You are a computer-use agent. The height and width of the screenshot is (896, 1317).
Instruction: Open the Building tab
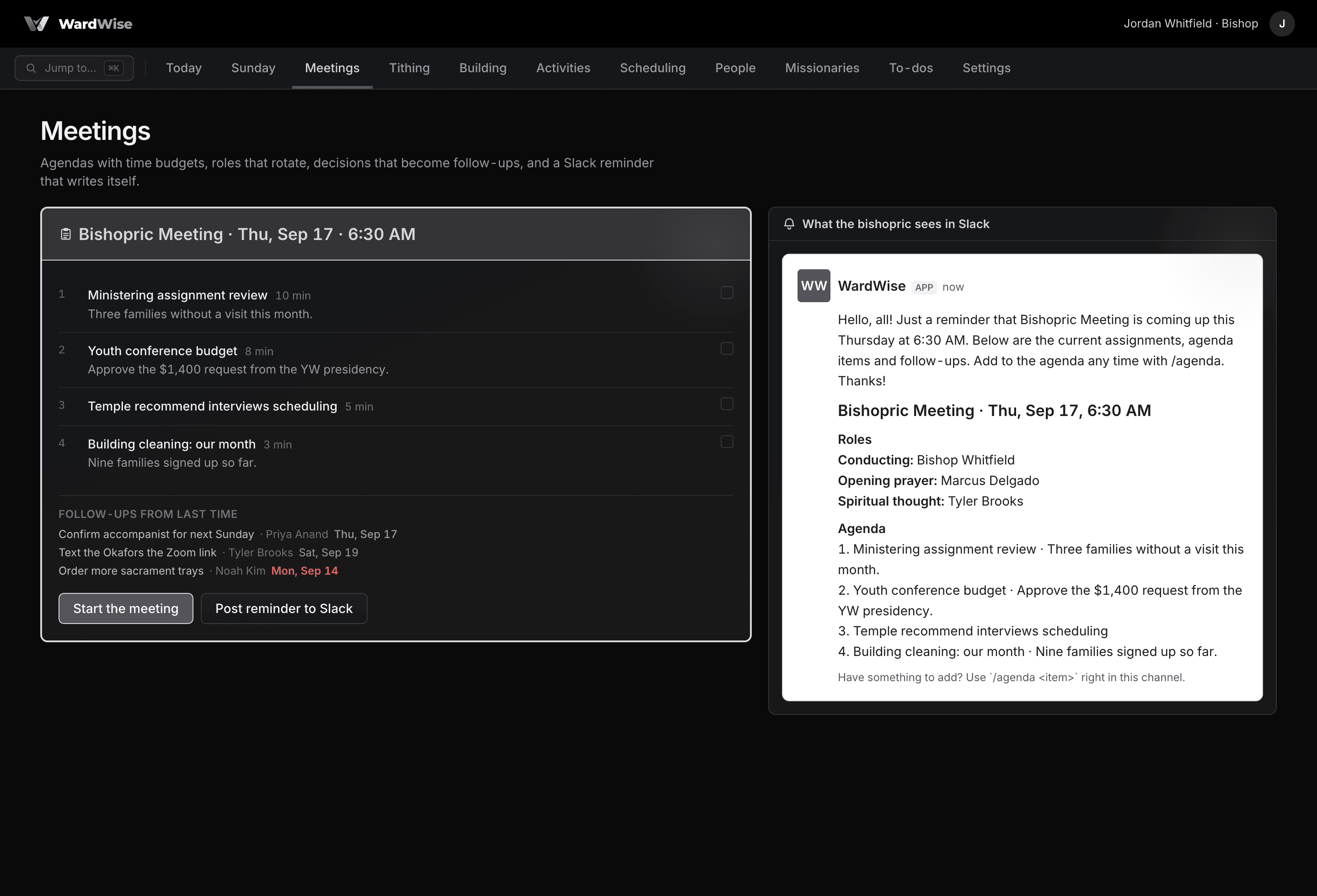(483, 68)
